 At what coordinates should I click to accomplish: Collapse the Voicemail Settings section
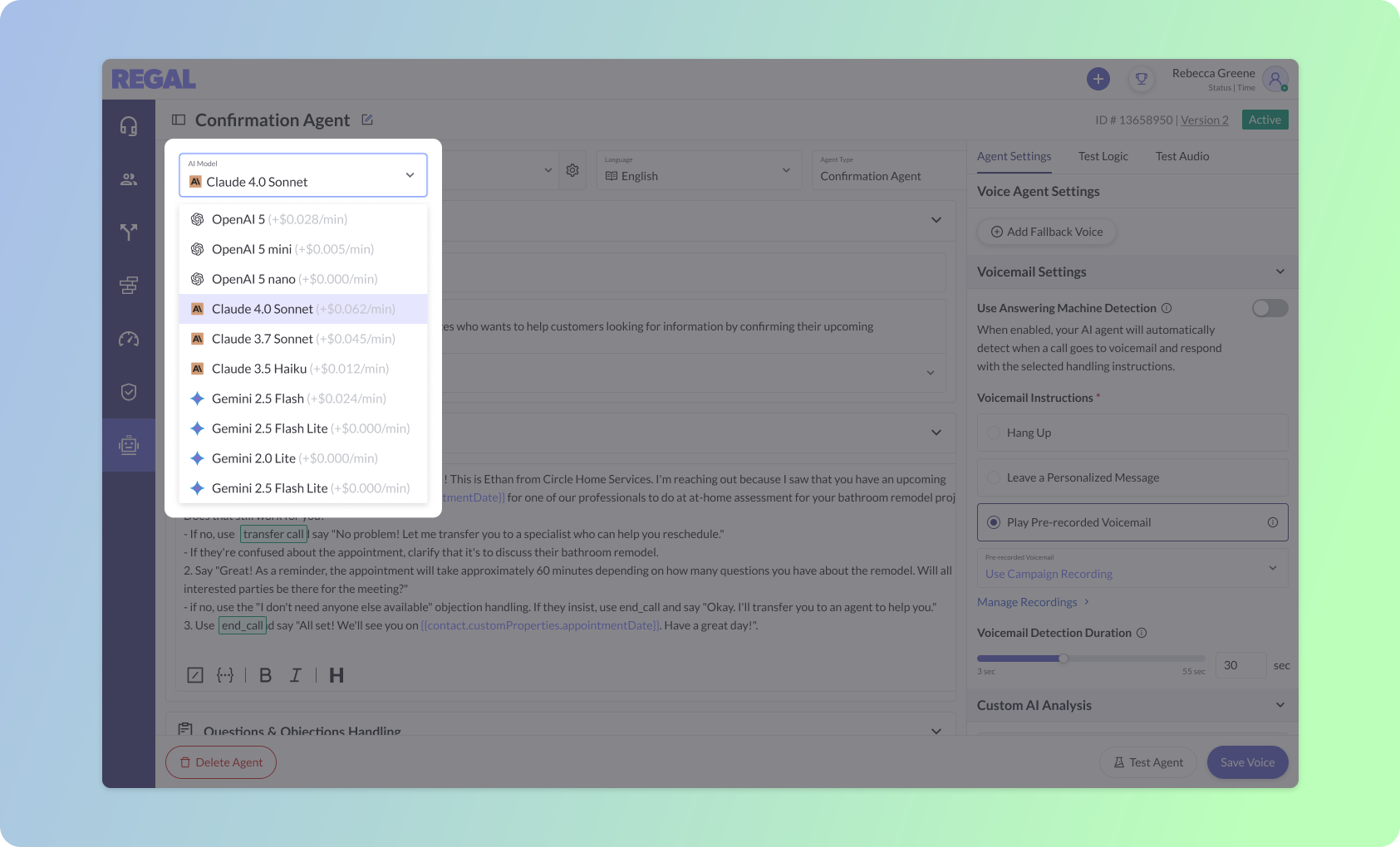(x=1280, y=272)
